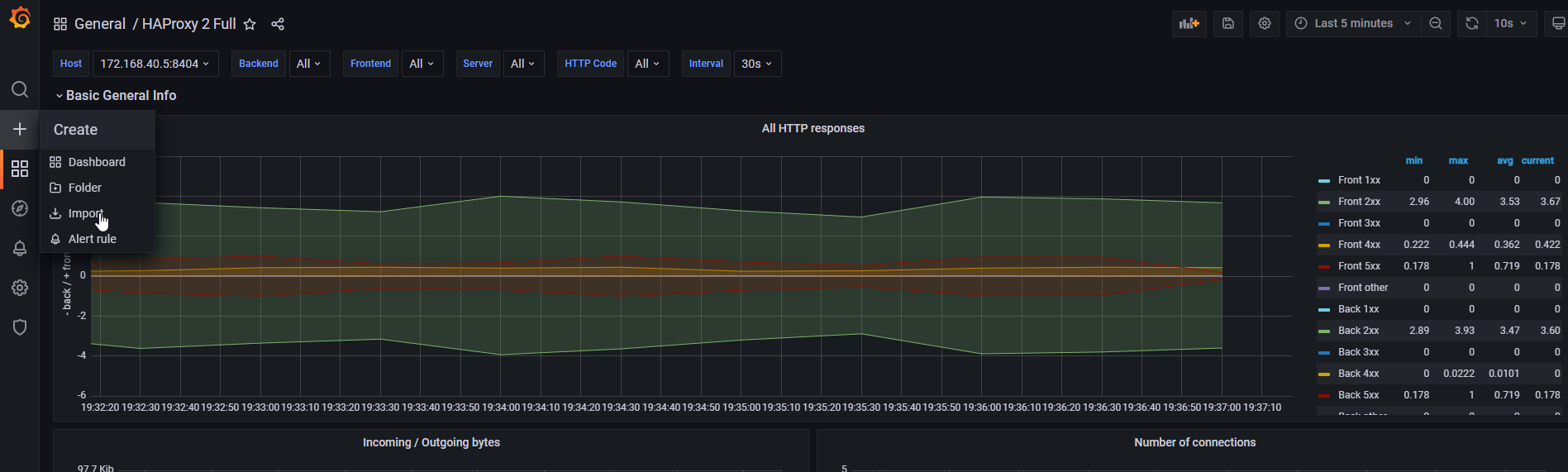Select Alert rule in Create menu
Image resolution: width=1568 pixels, height=472 pixels.
point(97,239)
